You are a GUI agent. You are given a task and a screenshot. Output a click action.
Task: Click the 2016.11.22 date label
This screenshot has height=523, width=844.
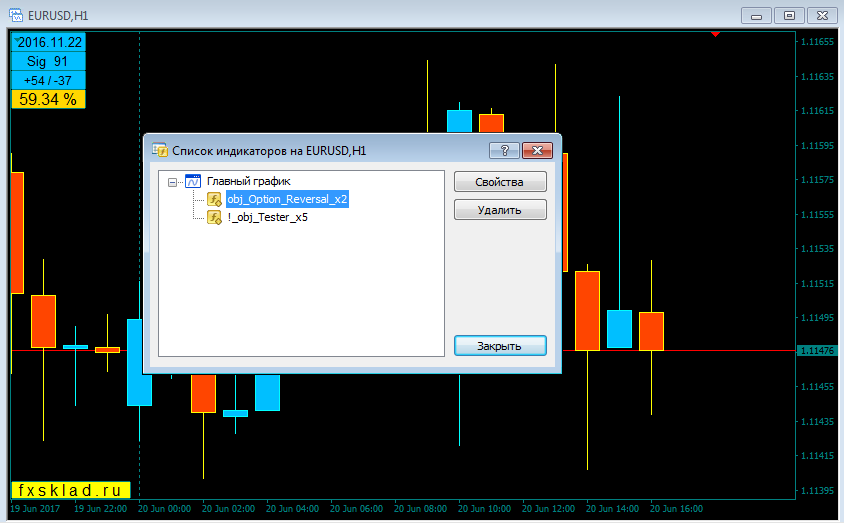tap(48, 42)
